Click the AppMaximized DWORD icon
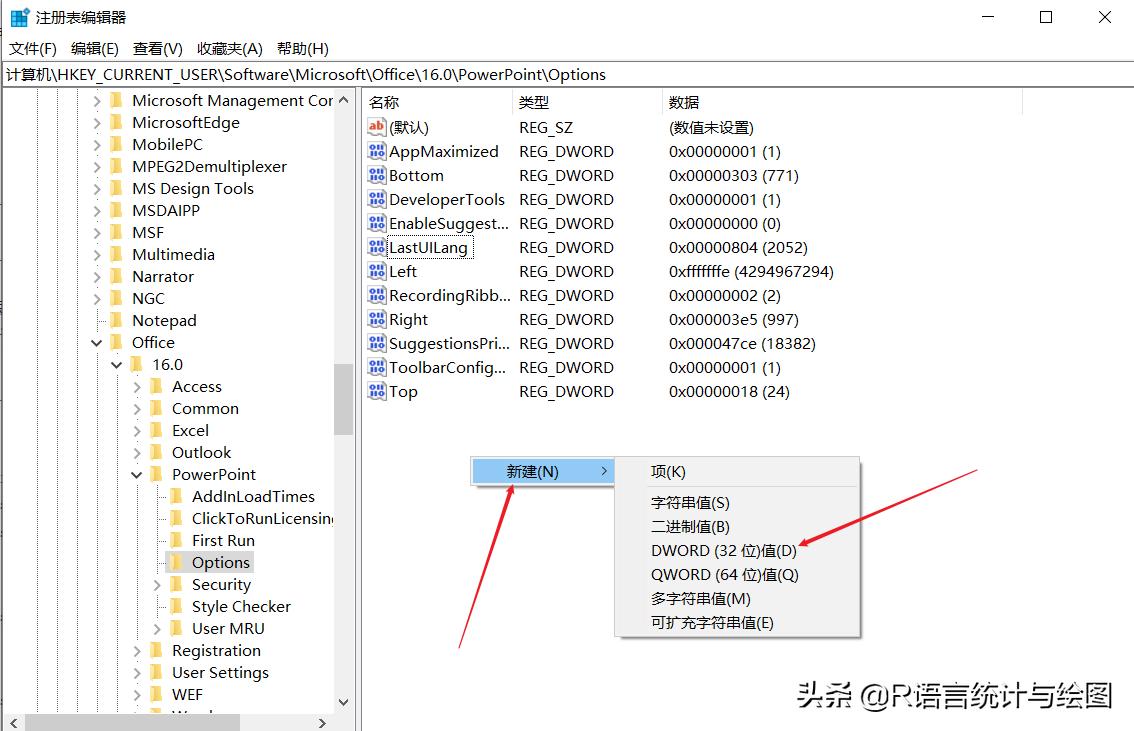The height and width of the screenshot is (731, 1134). [x=376, y=151]
